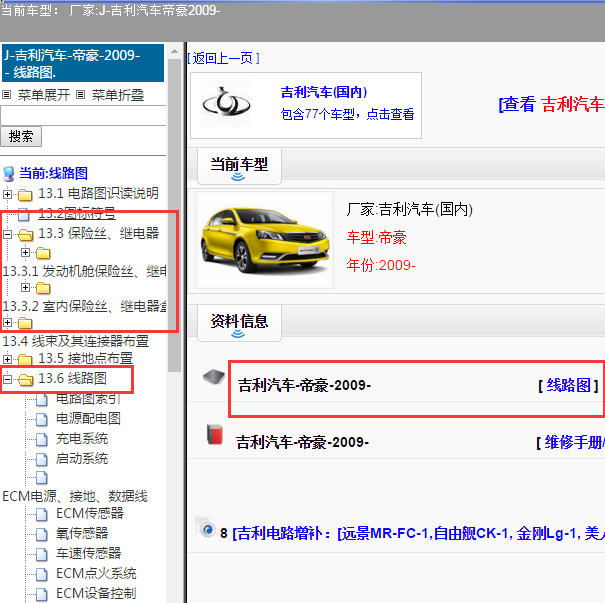Select 13.3.1 发动机舱保险丝 tree item
The width and height of the screenshot is (605, 603).
[x=84, y=271]
